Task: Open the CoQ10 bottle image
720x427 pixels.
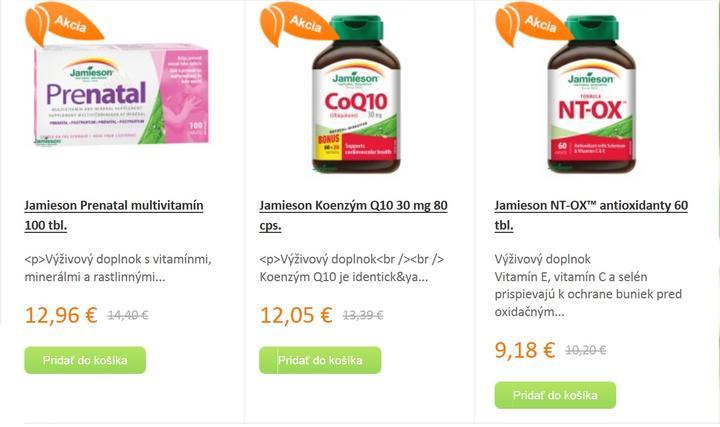Action: pos(356,94)
